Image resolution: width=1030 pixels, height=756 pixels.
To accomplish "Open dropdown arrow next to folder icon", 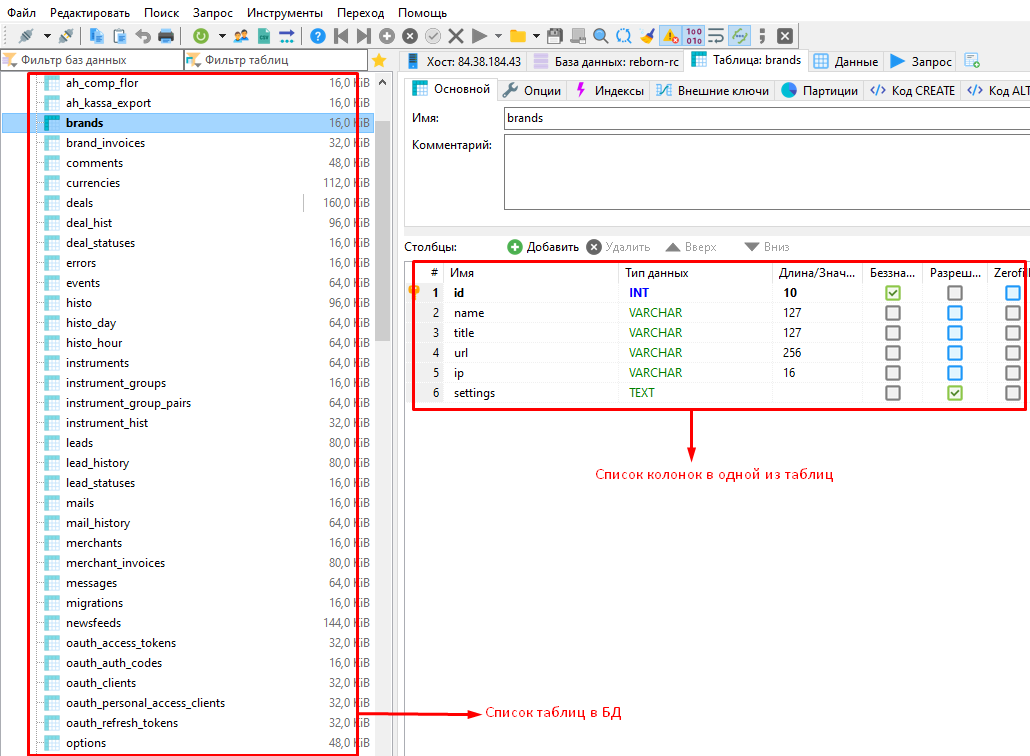I will (536, 35).
